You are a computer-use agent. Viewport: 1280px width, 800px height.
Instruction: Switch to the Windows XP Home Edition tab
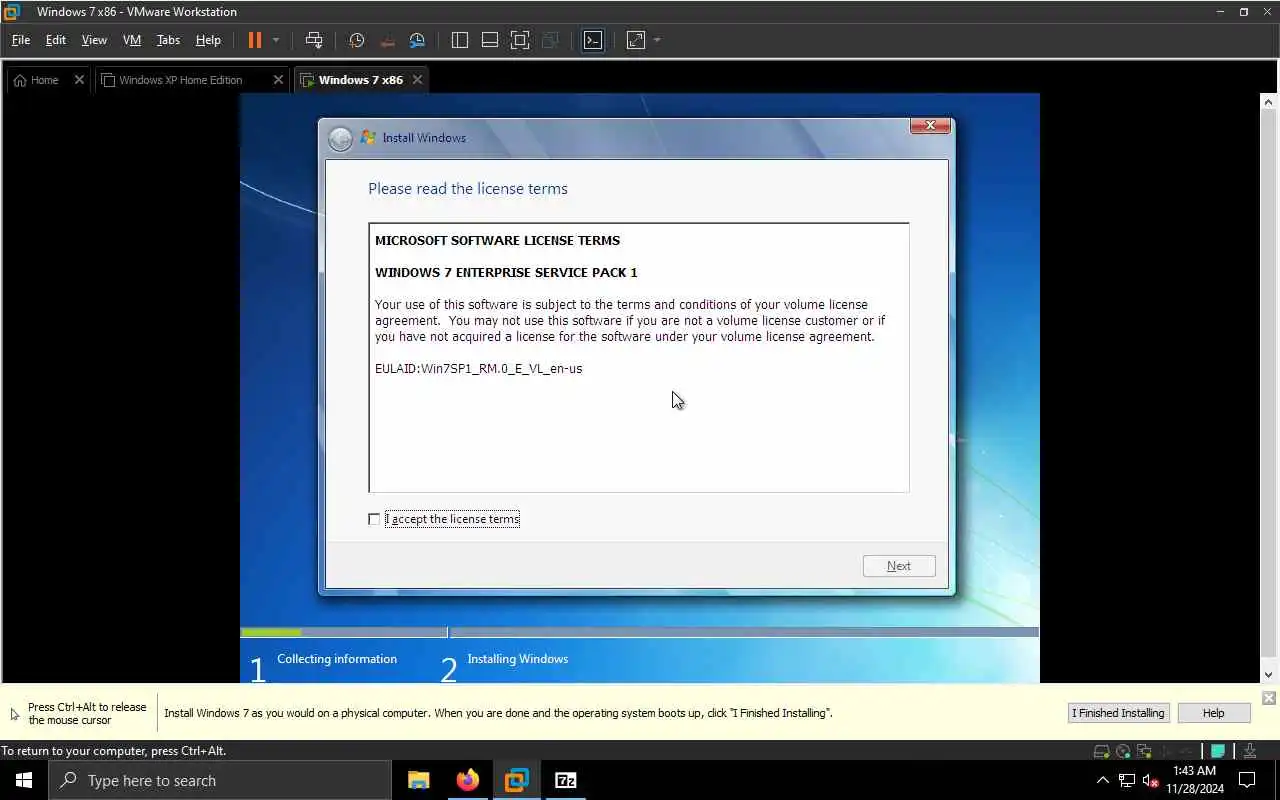tap(181, 80)
